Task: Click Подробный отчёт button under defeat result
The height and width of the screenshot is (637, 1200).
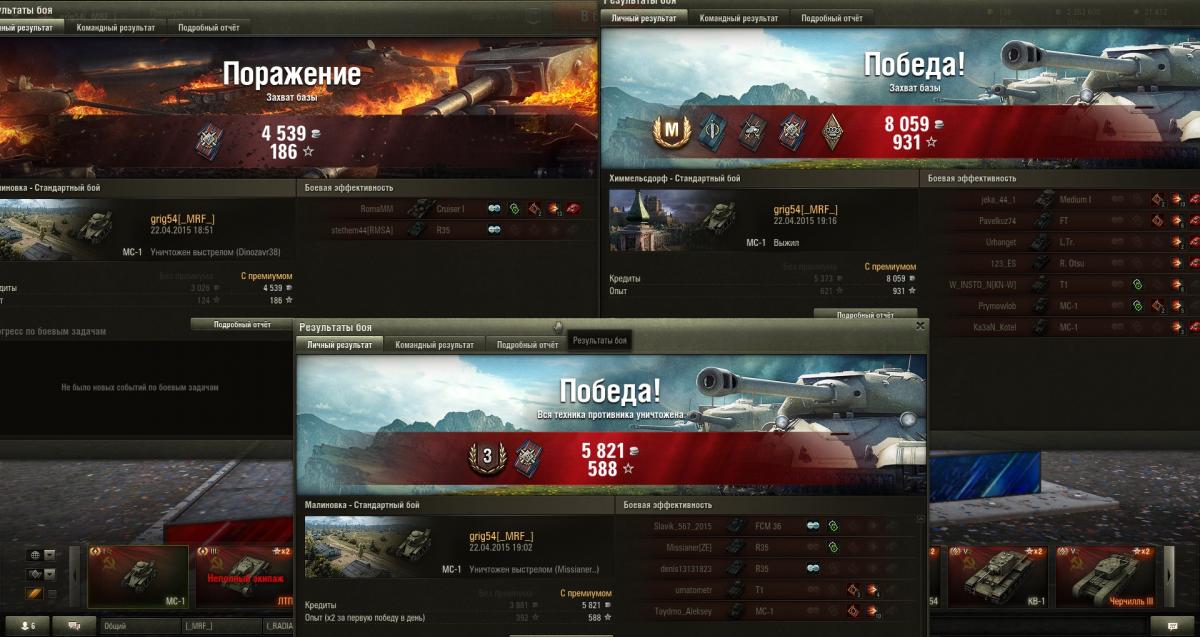Action: coord(242,324)
